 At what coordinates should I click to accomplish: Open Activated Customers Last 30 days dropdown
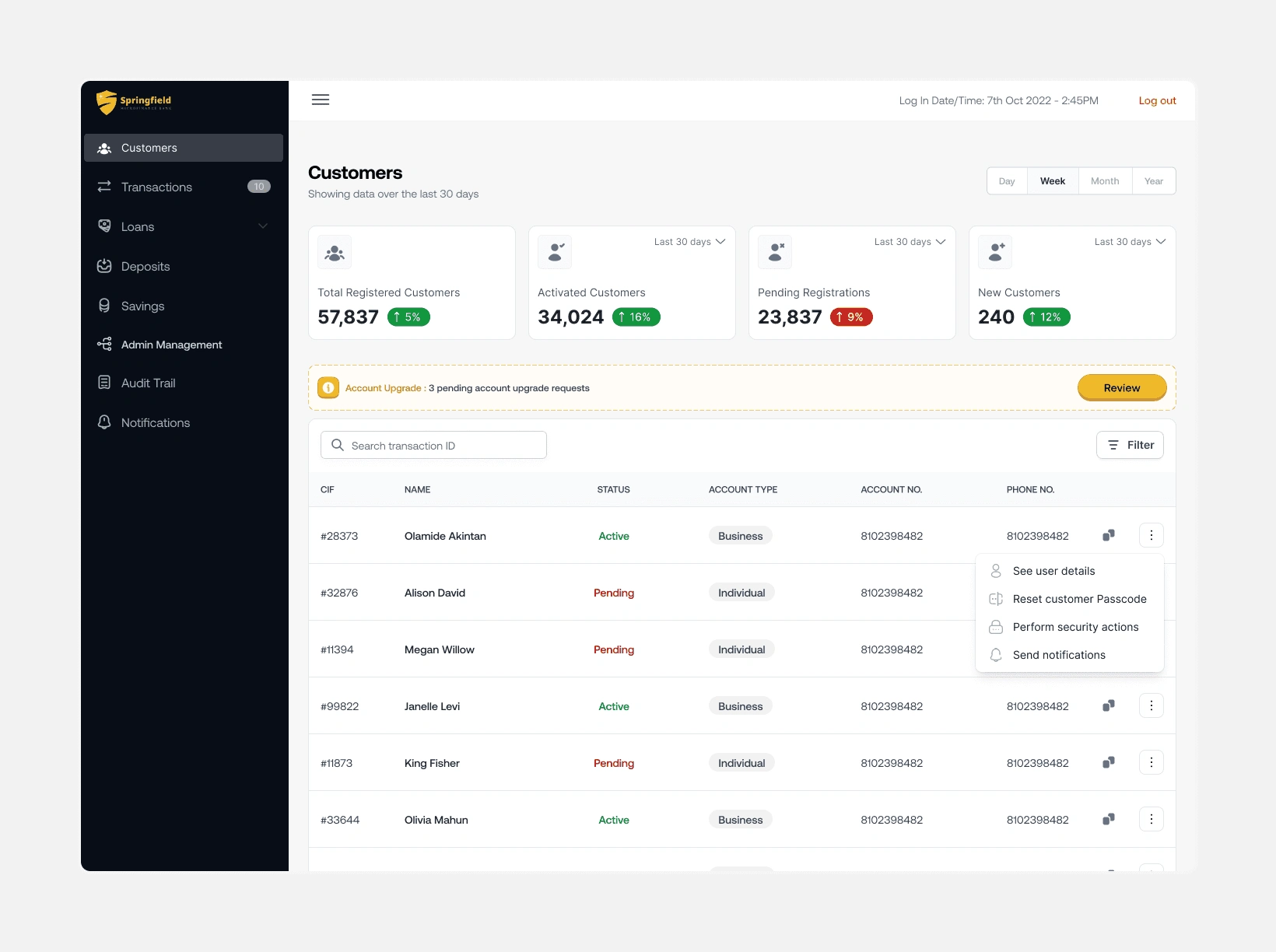(x=689, y=242)
